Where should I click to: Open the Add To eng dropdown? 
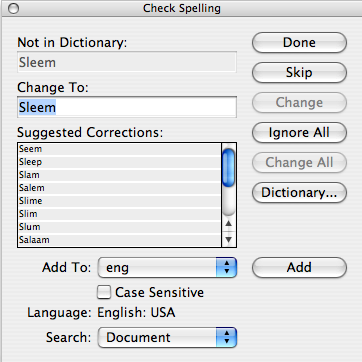click(167, 267)
